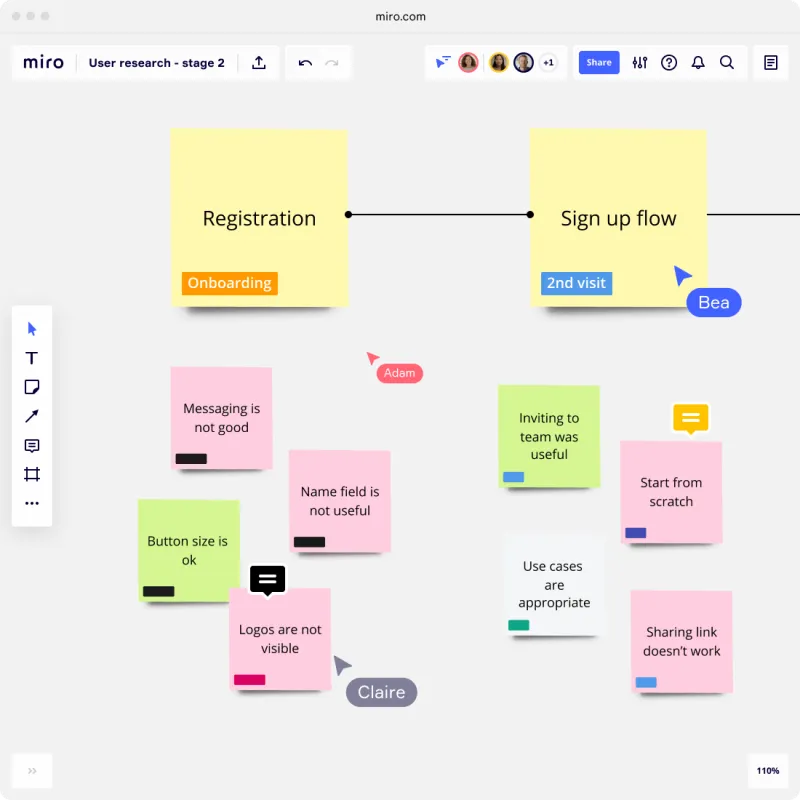Click the Bea cursor label
The width and height of the screenshot is (800, 800).
[714, 303]
